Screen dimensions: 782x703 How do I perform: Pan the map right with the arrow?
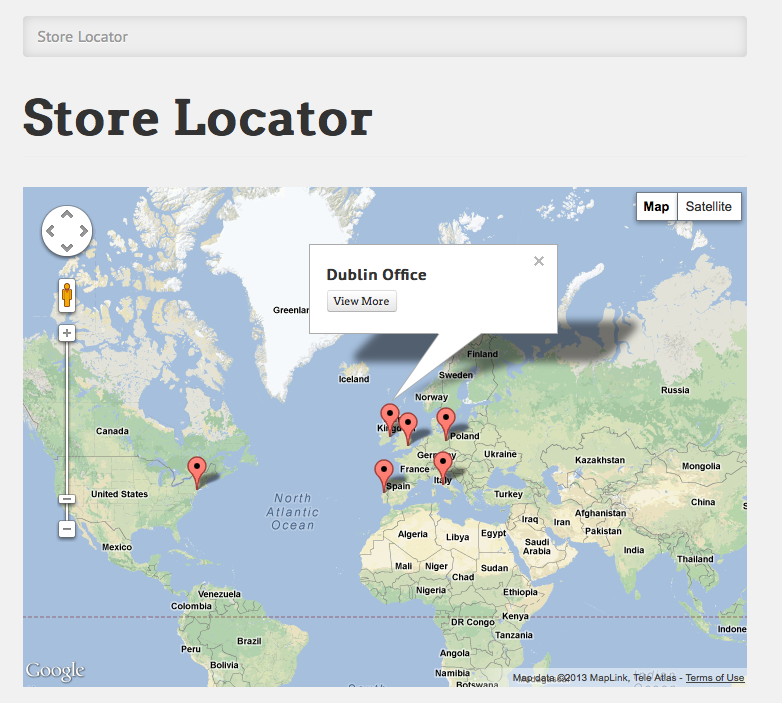(83, 231)
